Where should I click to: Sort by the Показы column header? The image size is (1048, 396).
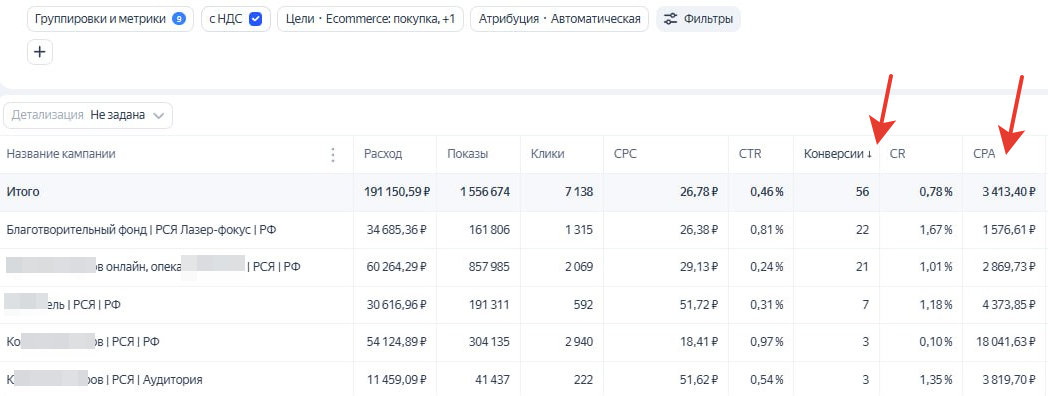tap(467, 154)
